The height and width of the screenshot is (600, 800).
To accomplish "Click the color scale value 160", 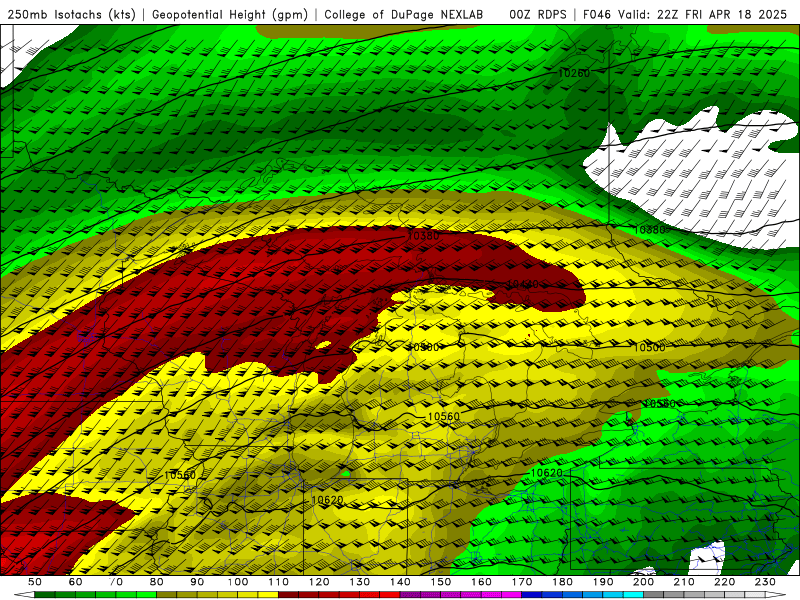I will 481,582.
